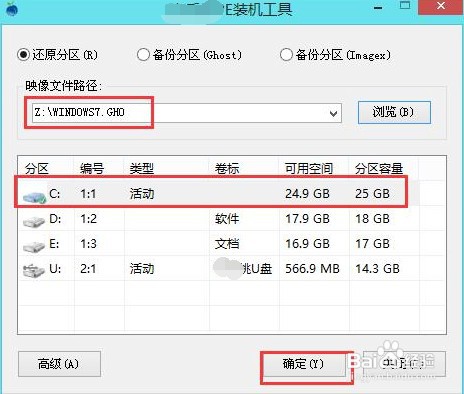Click the 分区 column header
The width and height of the screenshot is (464, 394).
point(37,169)
